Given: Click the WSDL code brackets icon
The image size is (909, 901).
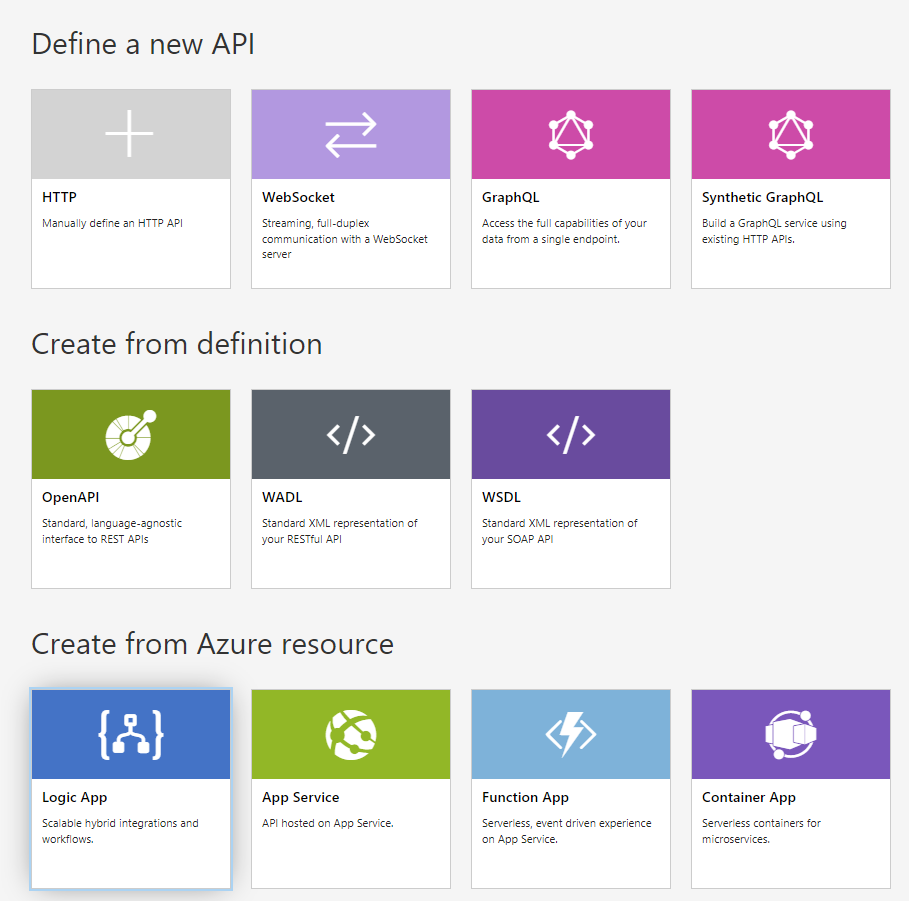Looking at the screenshot, I should (571, 434).
